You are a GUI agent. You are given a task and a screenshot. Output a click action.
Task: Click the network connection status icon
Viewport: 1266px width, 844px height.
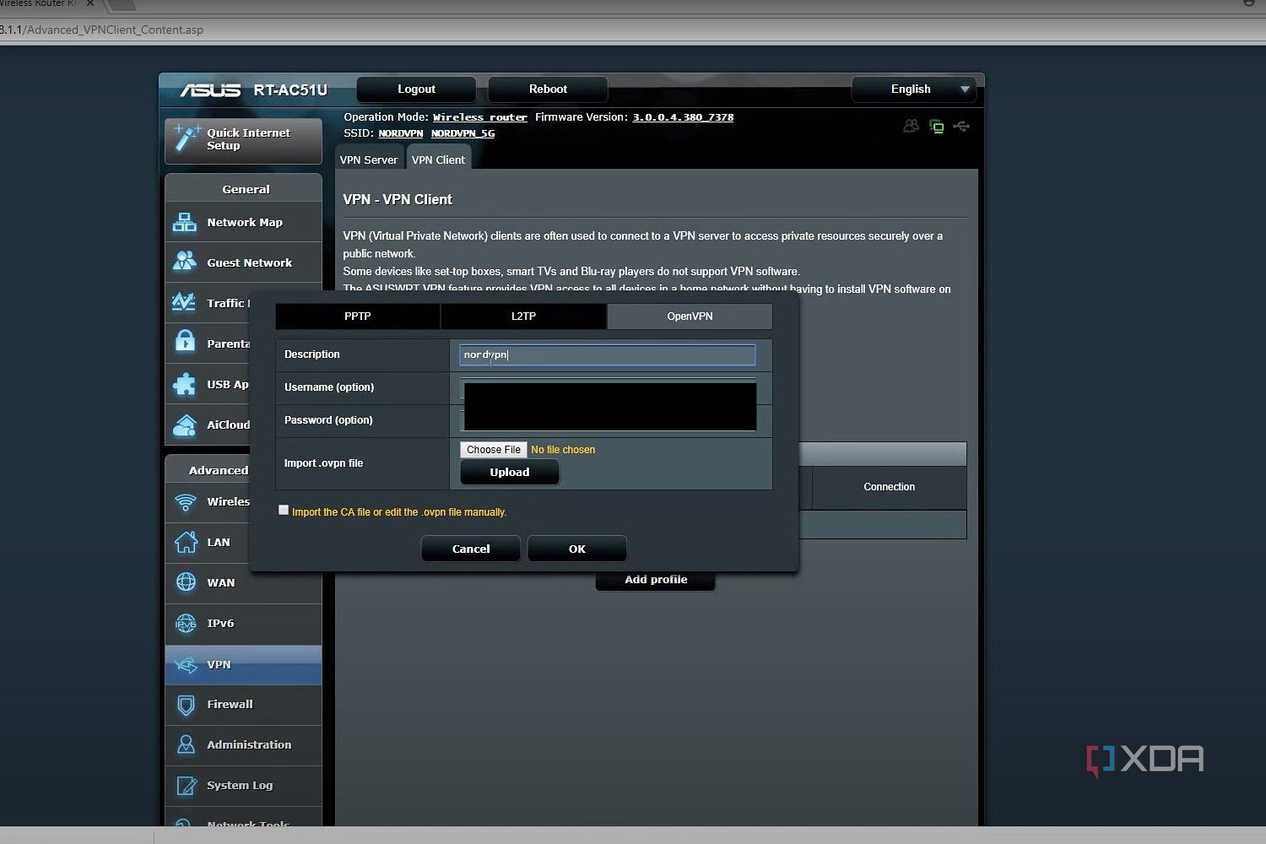[937, 126]
